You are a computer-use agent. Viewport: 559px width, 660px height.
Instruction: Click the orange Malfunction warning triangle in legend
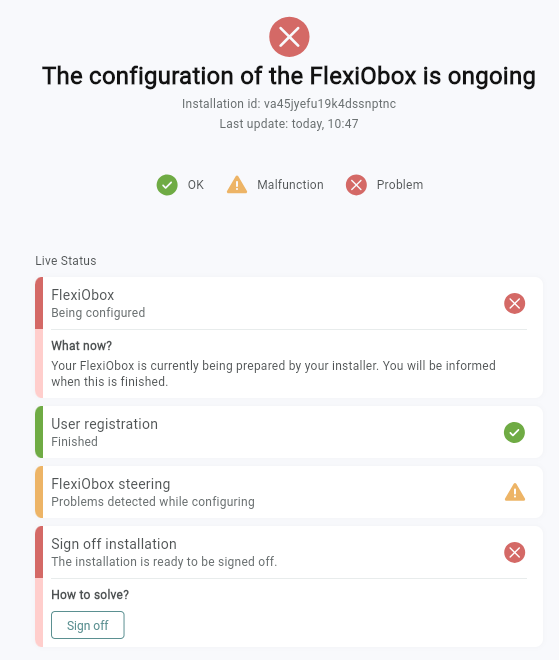tap(237, 185)
